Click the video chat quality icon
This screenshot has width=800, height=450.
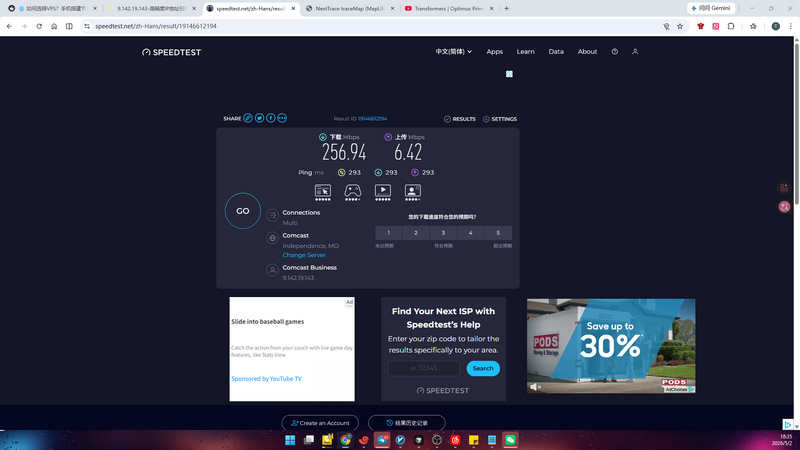pyautogui.click(x=413, y=191)
